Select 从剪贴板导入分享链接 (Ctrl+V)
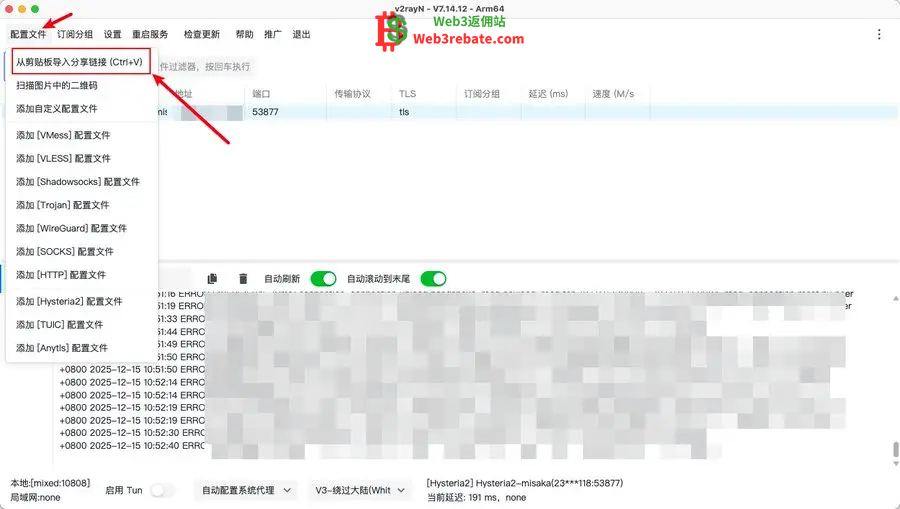The height and width of the screenshot is (509, 900). point(81,62)
